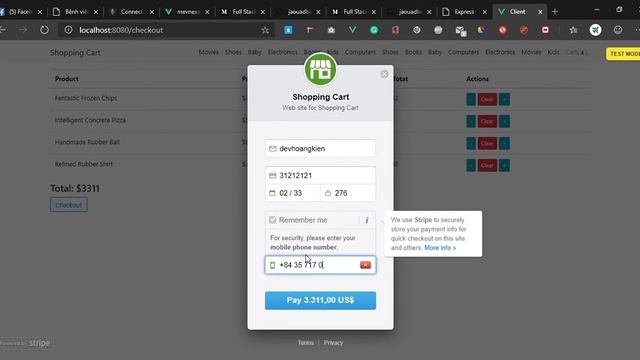Click the email field containing devhoangkien
The image size is (640, 360).
click(x=320, y=149)
